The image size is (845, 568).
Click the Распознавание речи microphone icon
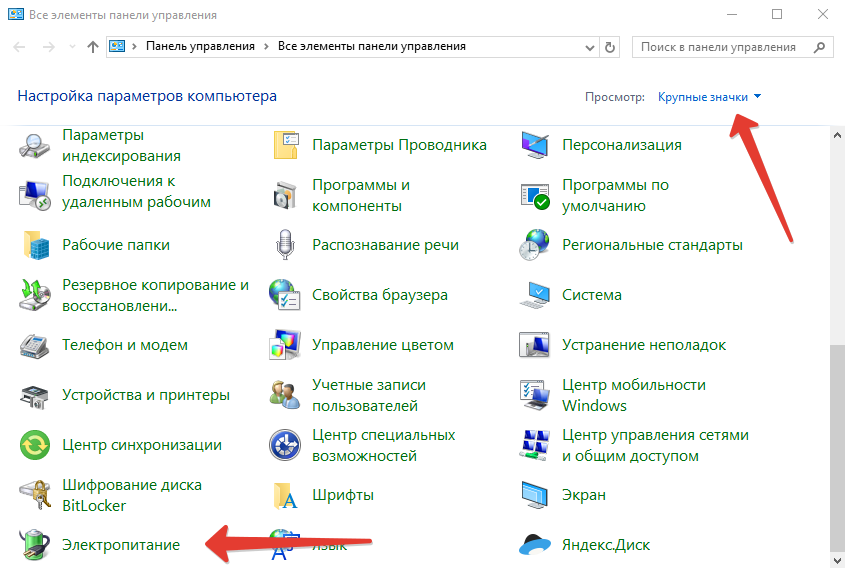coord(285,245)
